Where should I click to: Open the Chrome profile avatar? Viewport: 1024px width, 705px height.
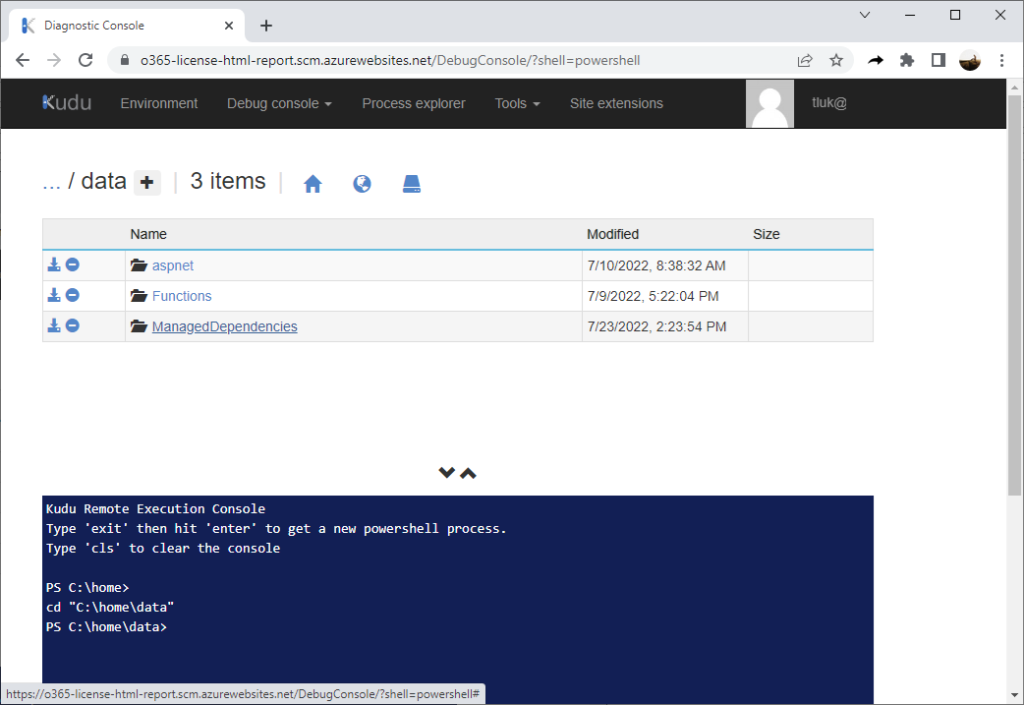[x=970, y=60]
